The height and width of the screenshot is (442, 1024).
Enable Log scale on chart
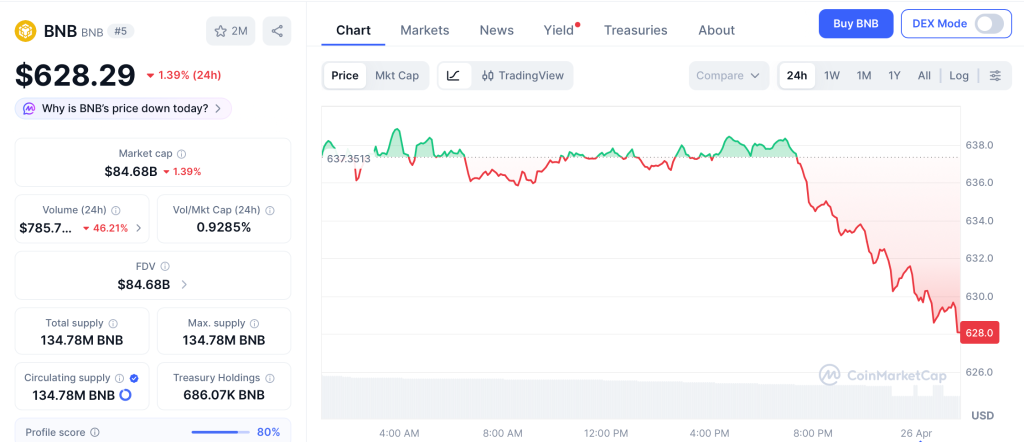tap(959, 76)
